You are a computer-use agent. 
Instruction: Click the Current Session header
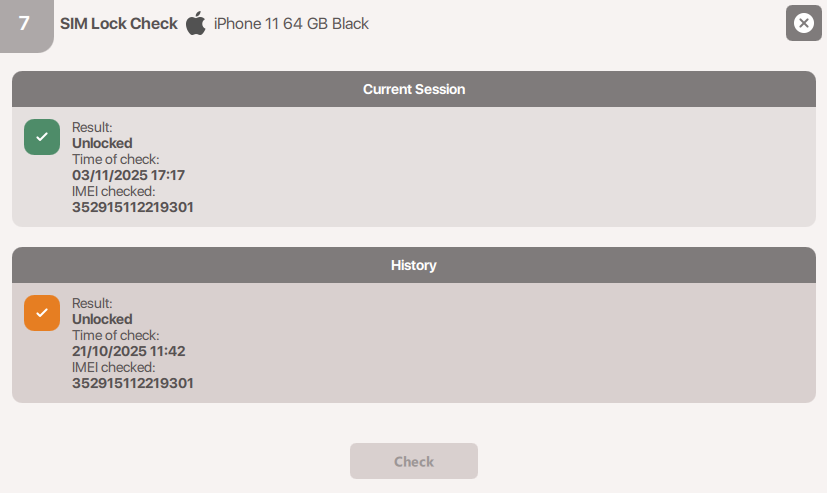click(413, 89)
